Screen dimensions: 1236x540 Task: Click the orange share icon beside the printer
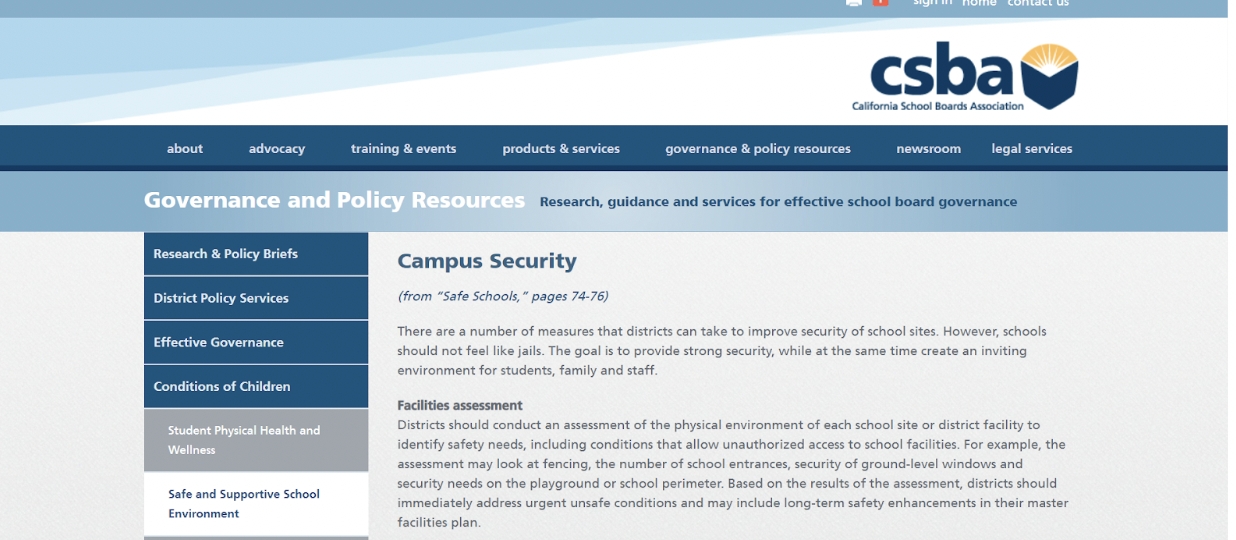[880, 3]
